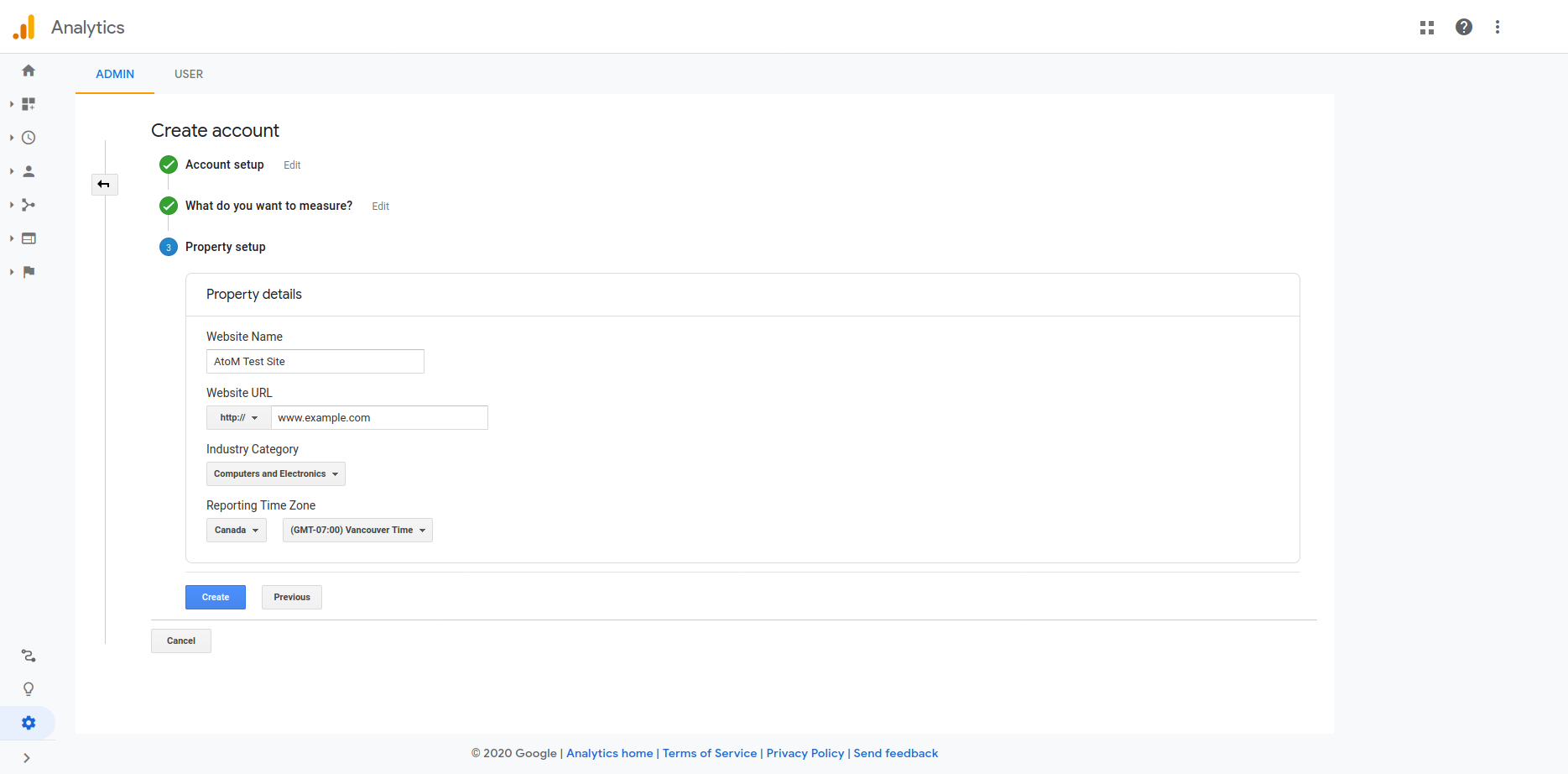
Task: Open Realtime reports clock icon
Action: [29, 138]
